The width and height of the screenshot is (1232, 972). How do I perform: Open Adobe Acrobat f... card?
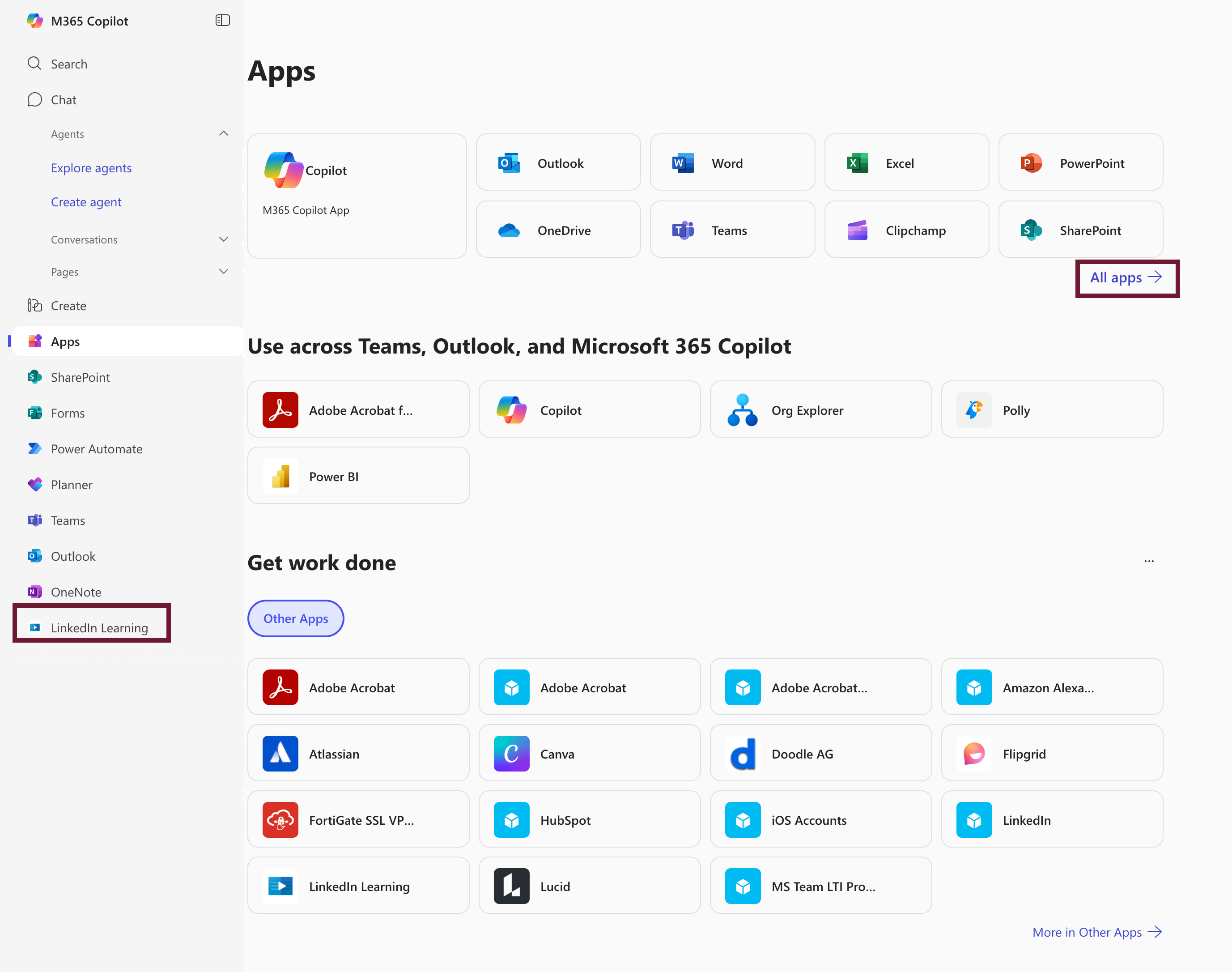point(358,410)
